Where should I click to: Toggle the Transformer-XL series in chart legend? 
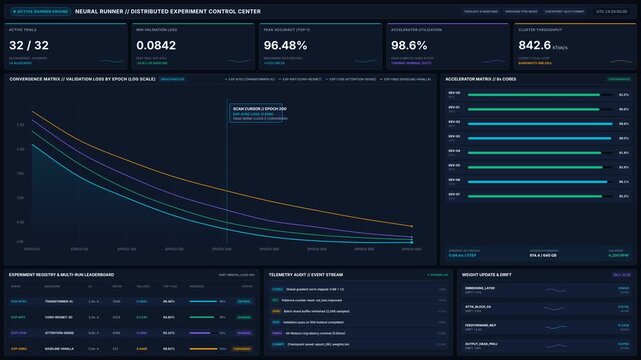tap(250, 79)
